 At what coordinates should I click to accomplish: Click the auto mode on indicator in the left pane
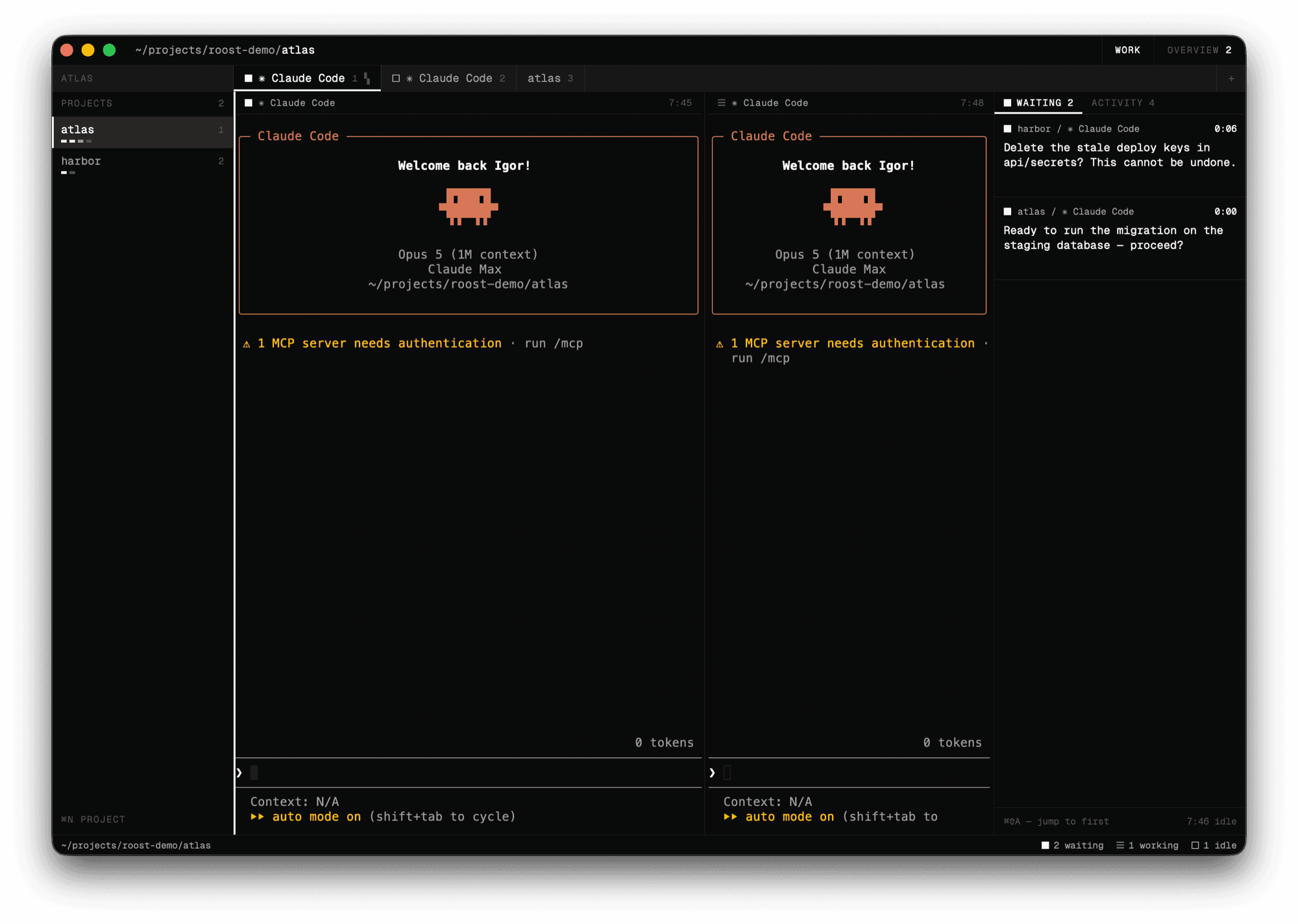306,816
